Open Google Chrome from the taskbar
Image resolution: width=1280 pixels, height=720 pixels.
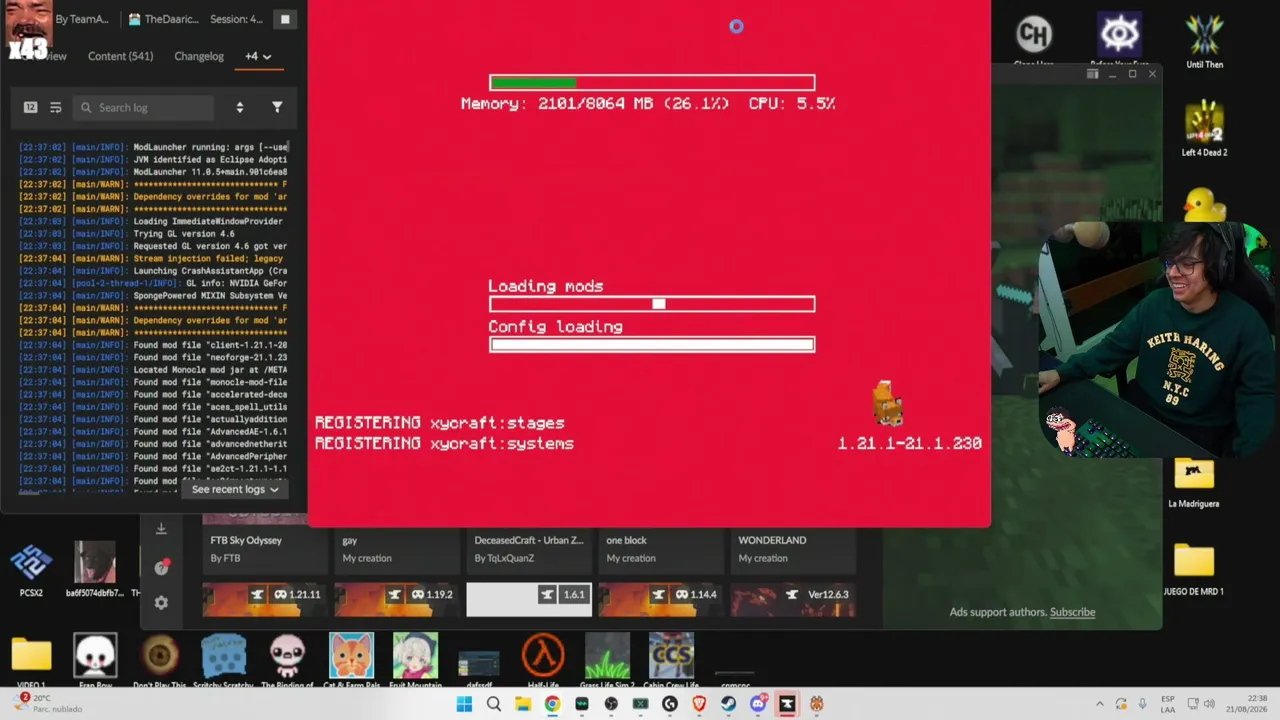(552, 704)
